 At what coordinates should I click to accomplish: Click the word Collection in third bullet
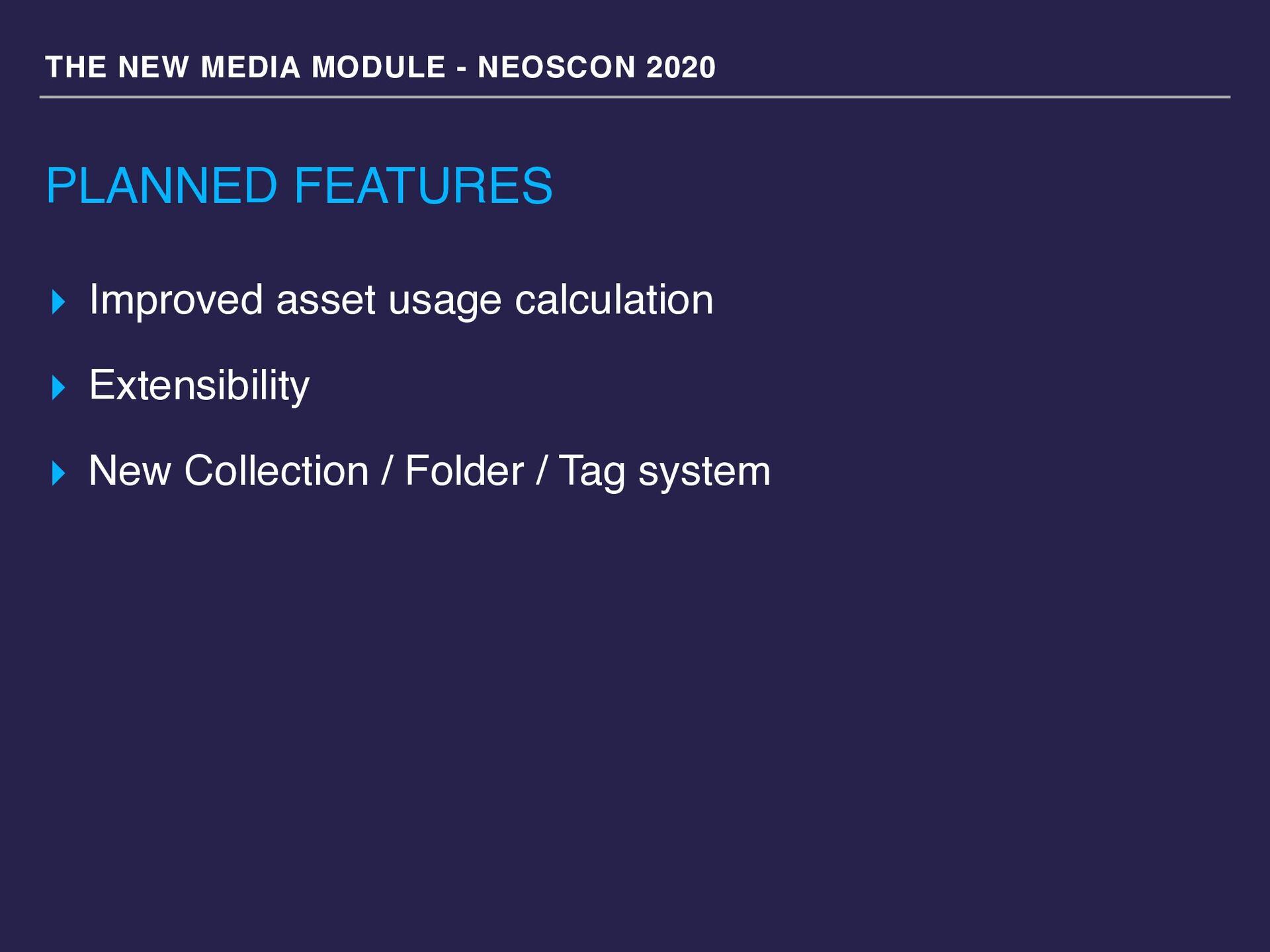click(276, 471)
